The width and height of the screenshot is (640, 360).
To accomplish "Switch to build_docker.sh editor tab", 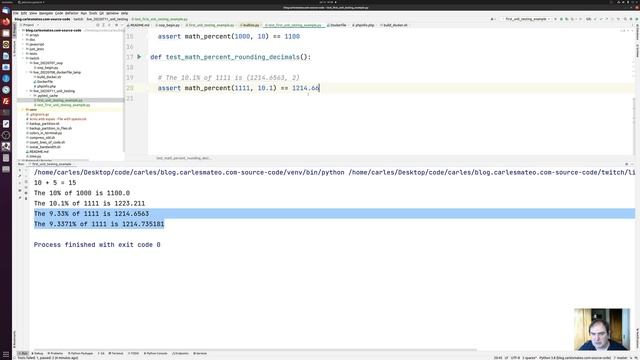I will [x=394, y=25].
